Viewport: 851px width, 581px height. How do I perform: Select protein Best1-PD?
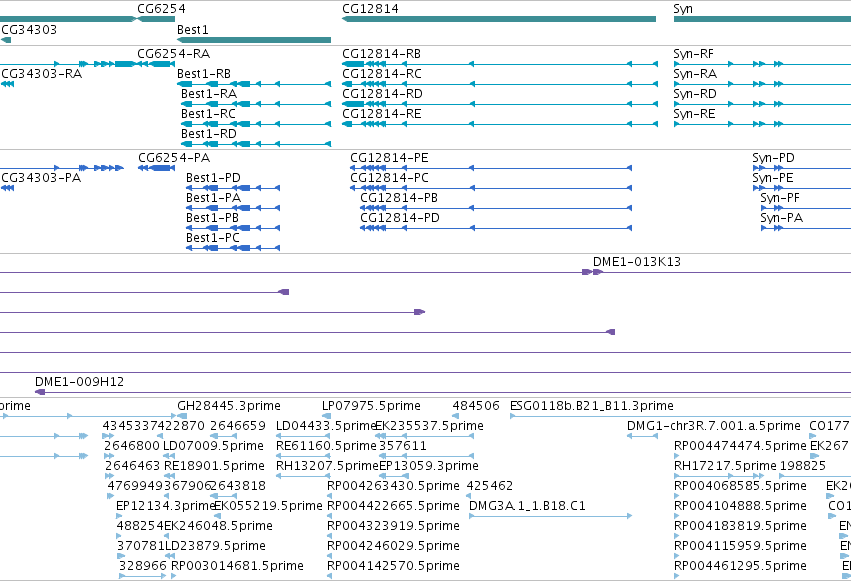tap(213, 178)
